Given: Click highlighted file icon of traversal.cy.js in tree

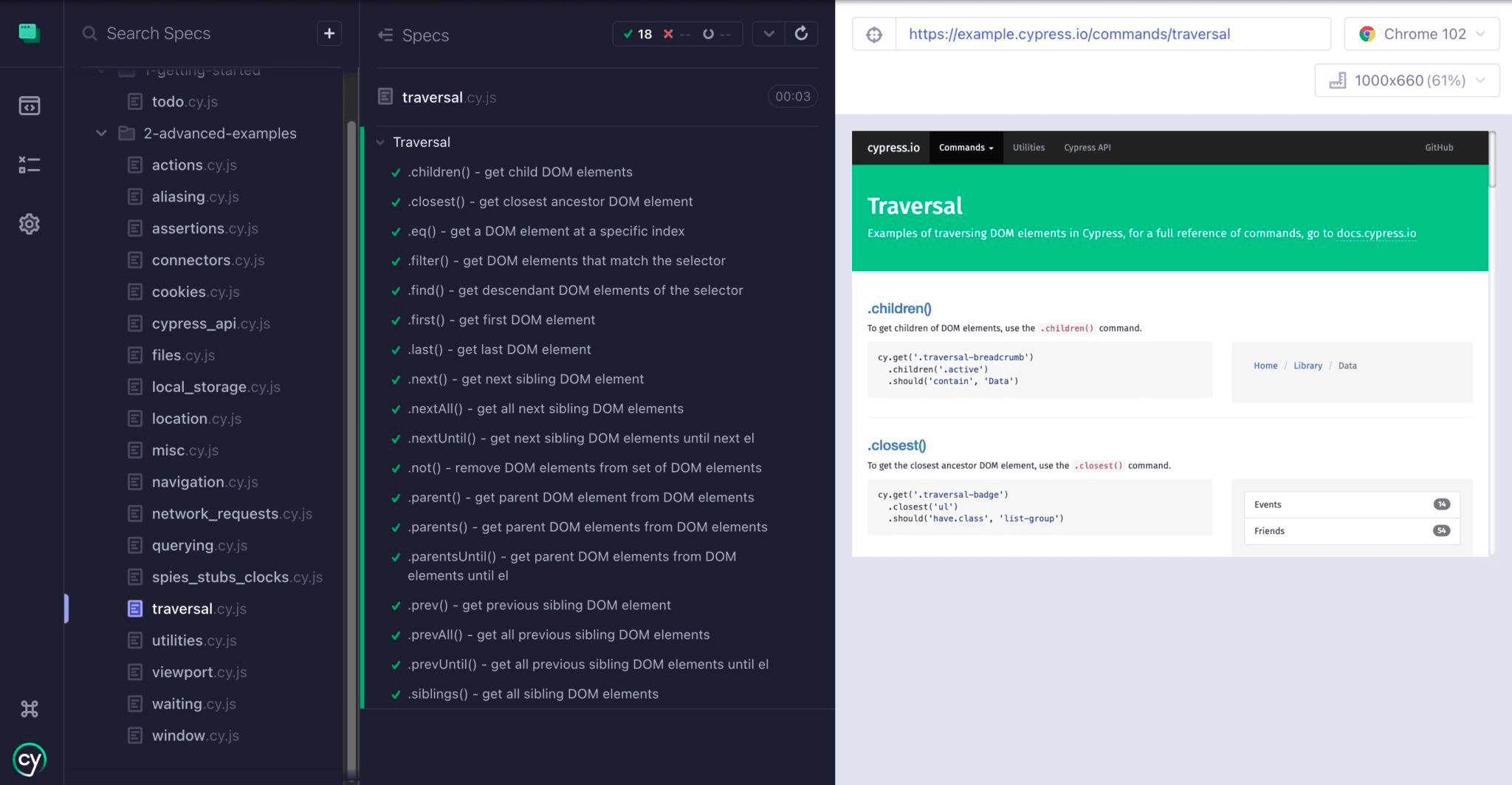Looking at the screenshot, I should click(x=134, y=609).
